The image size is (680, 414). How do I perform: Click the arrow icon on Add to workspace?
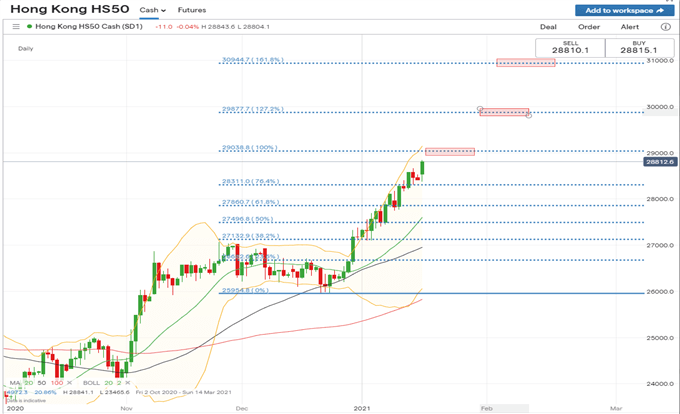[x=660, y=10]
